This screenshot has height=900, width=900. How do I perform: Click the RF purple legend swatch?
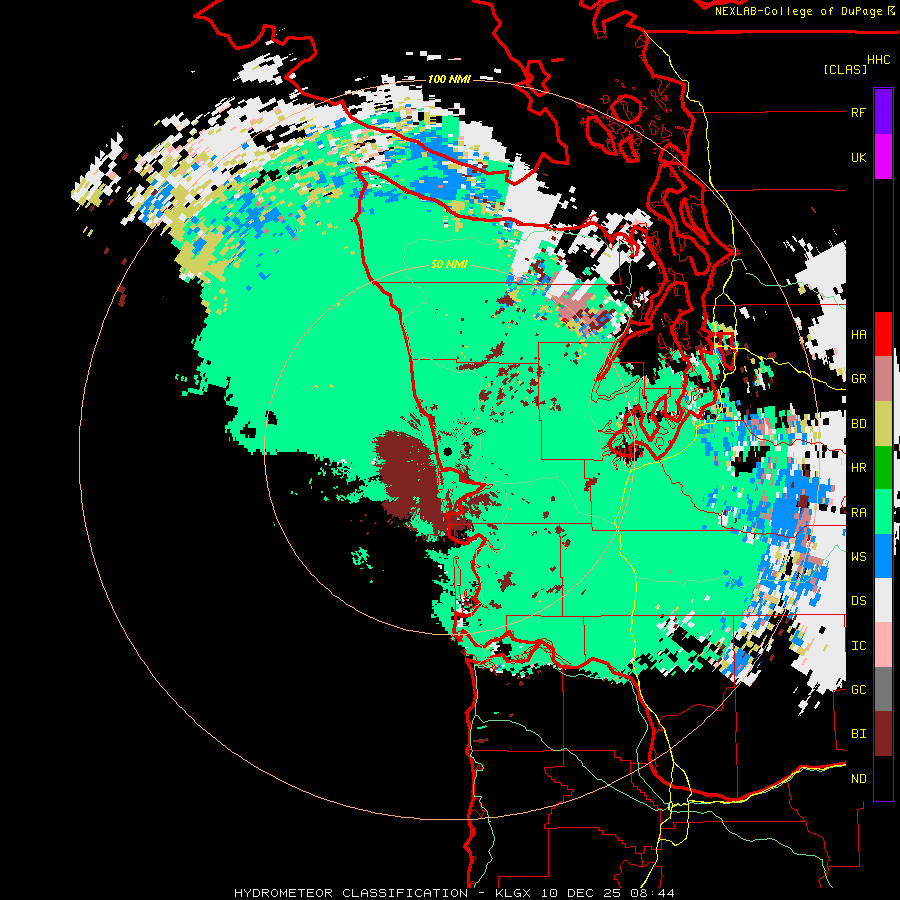[x=883, y=111]
